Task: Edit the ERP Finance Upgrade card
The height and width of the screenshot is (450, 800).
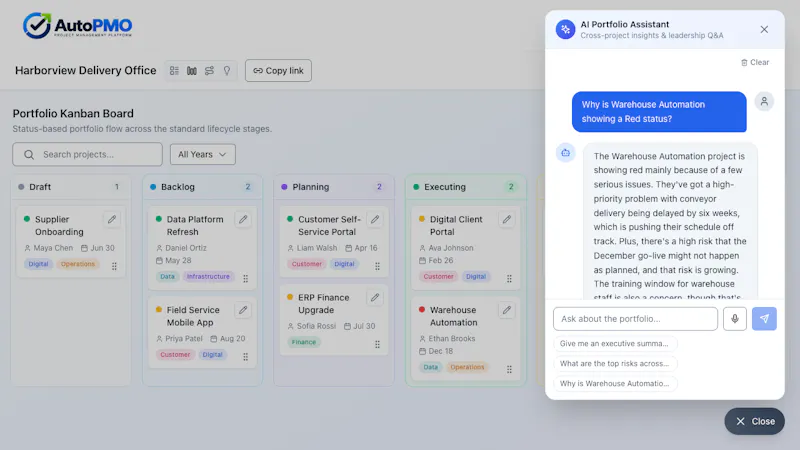Action: (x=375, y=297)
